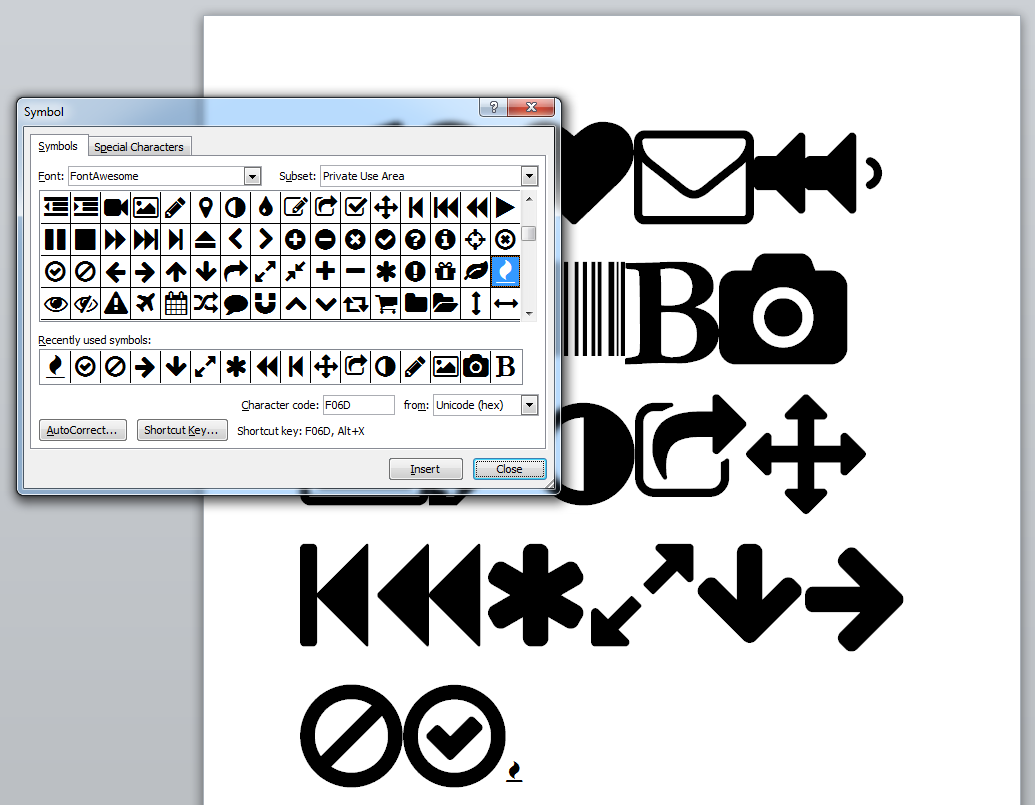Screen dimensions: 1035x805
Task: Select the pencil symbol in the grid
Action: pyautogui.click(x=175, y=207)
